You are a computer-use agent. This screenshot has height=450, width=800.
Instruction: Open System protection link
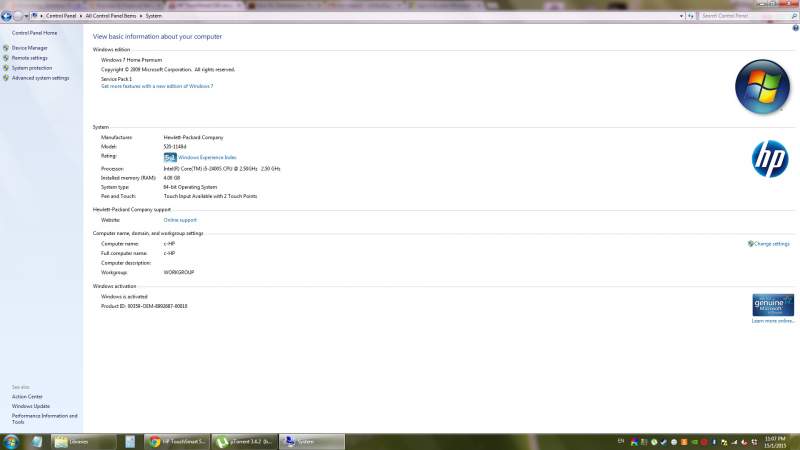pos(32,68)
